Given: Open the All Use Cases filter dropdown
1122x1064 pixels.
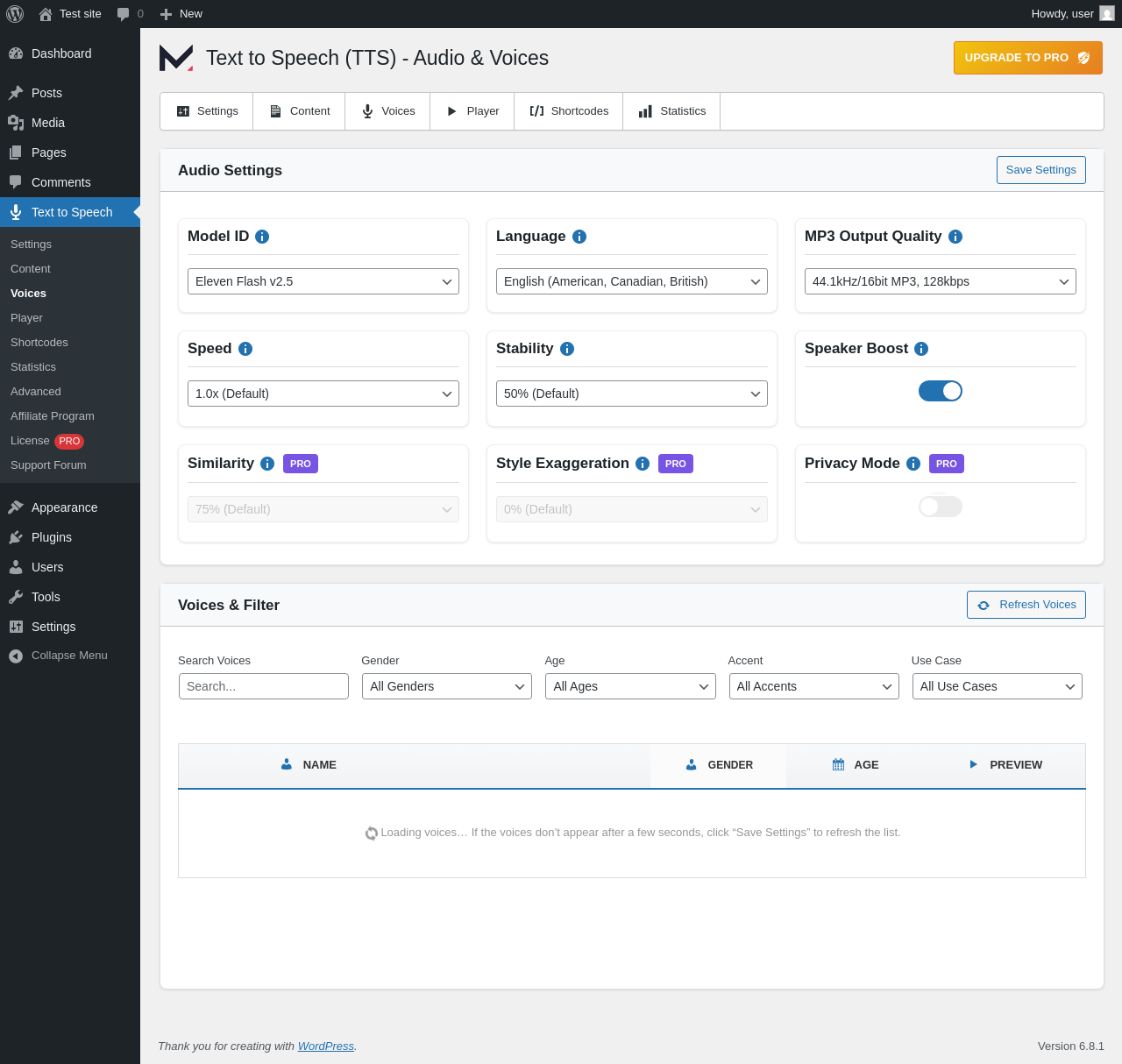Looking at the screenshot, I should click(998, 686).
